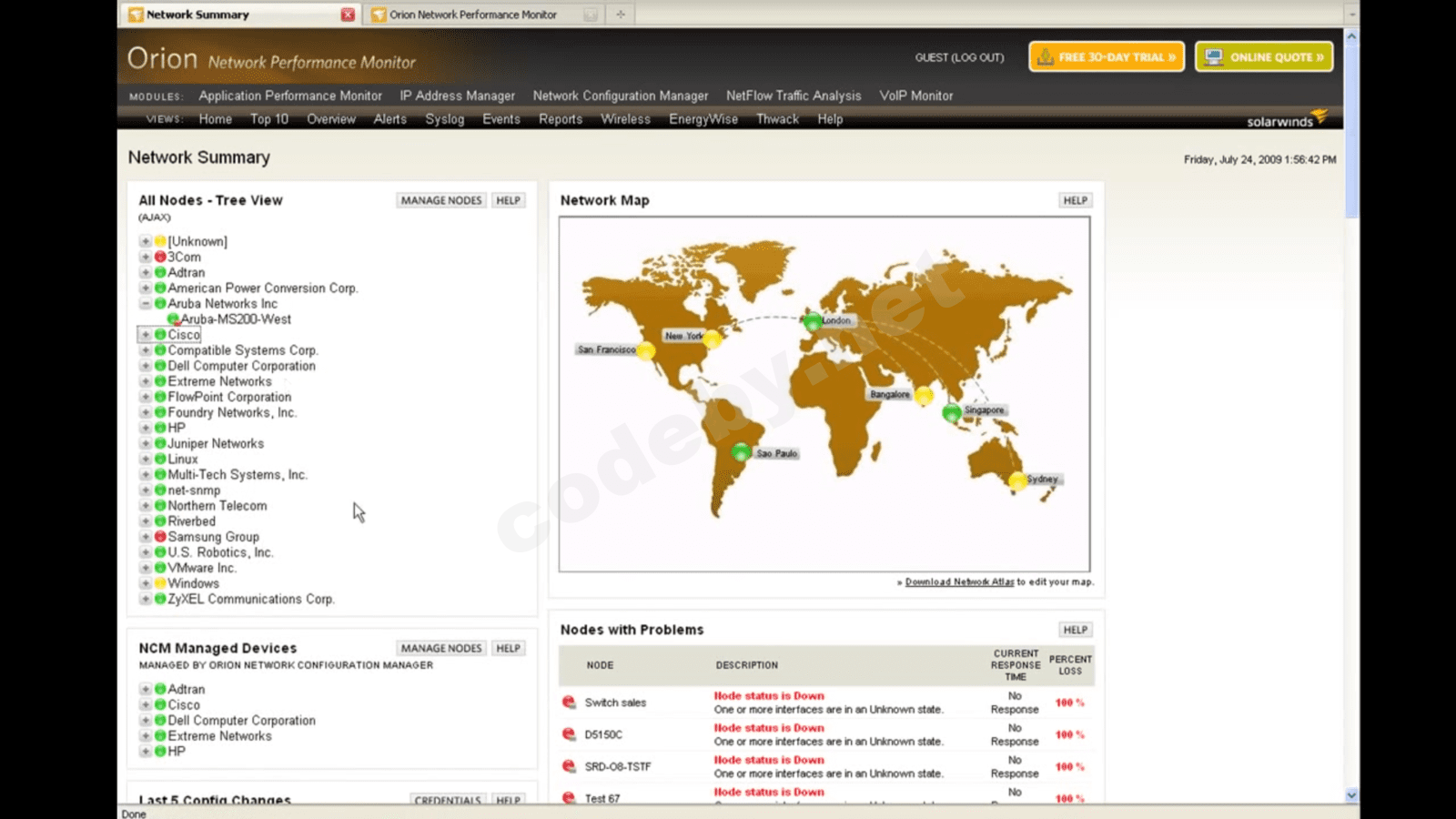This screenshot has height=819, width=1456.
Task: Expand the Samsung Group tree node
Action: click(145, 537)
